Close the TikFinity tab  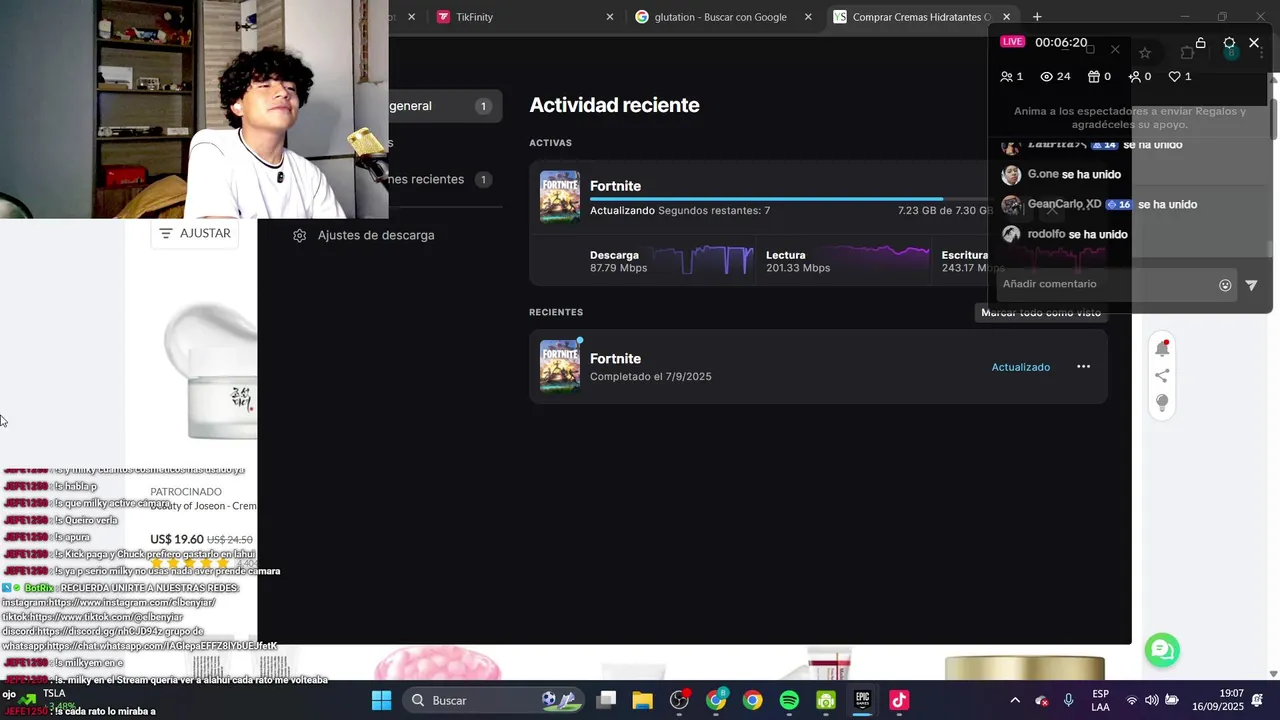[x=610, y=17]
